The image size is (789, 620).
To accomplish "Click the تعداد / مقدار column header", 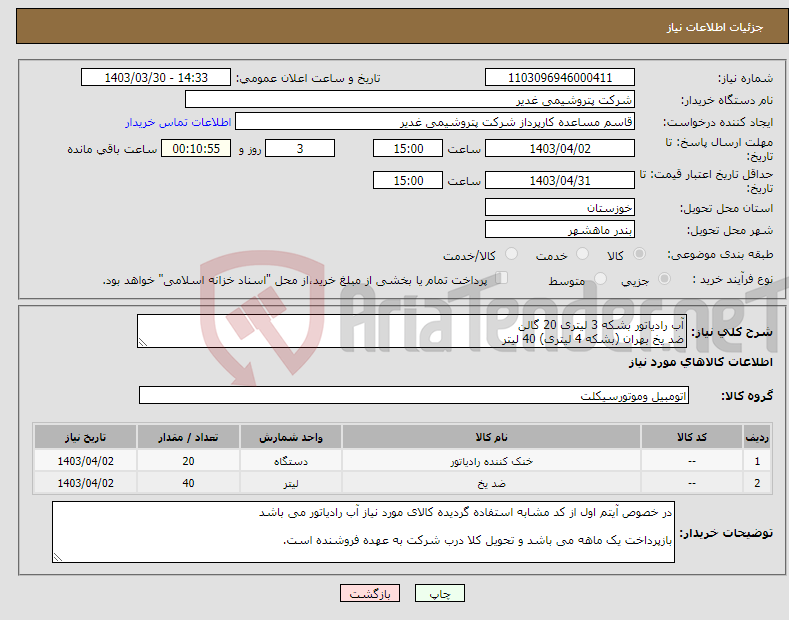I will pos(188,437).
